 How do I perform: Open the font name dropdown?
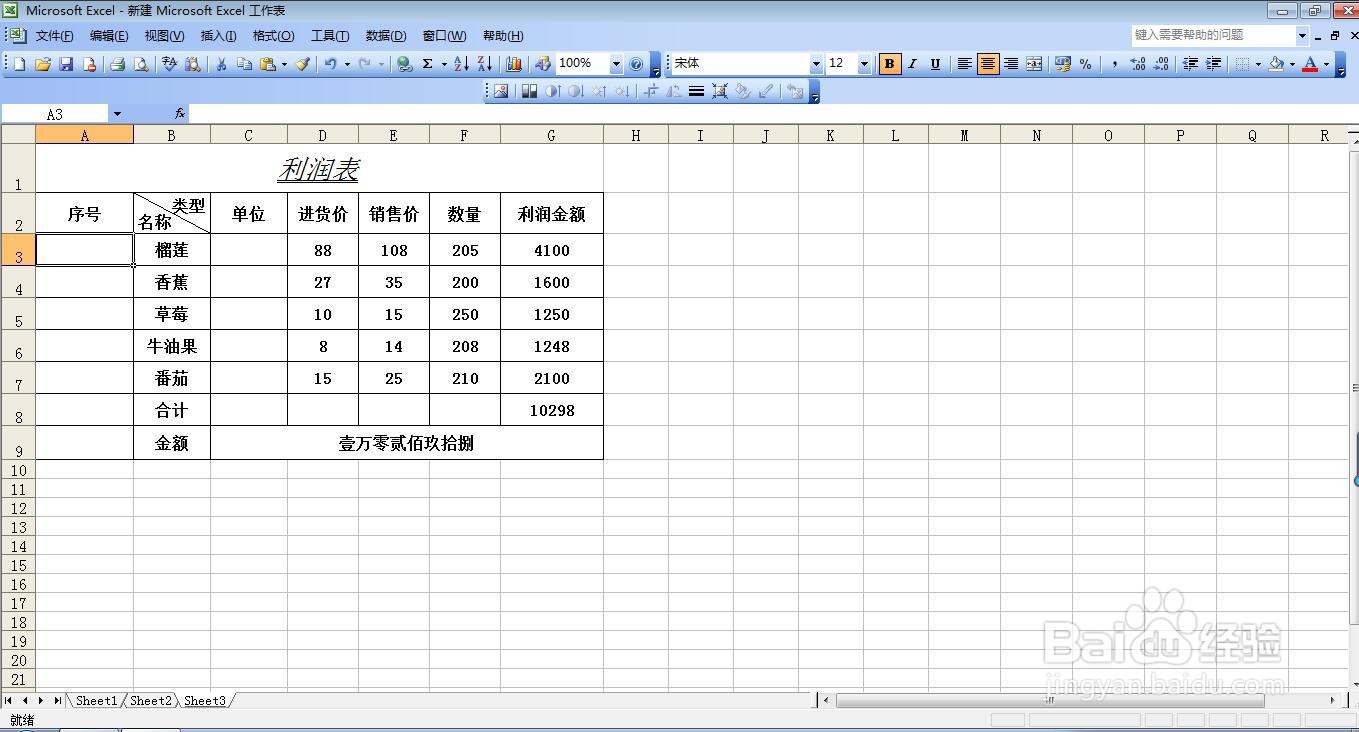[815, 63]
